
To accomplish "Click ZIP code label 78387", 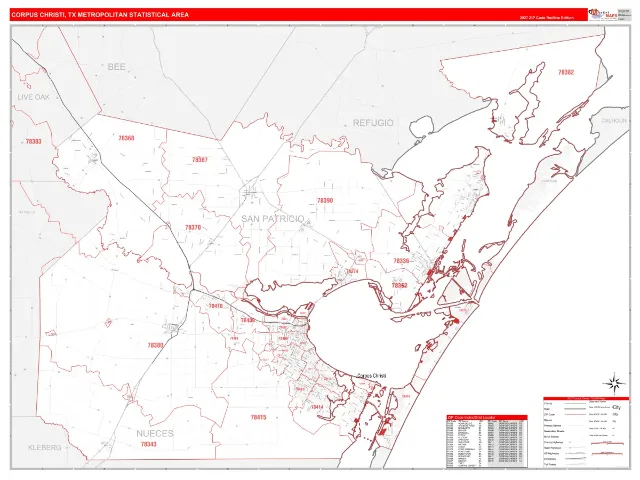I will pos(200,160).
